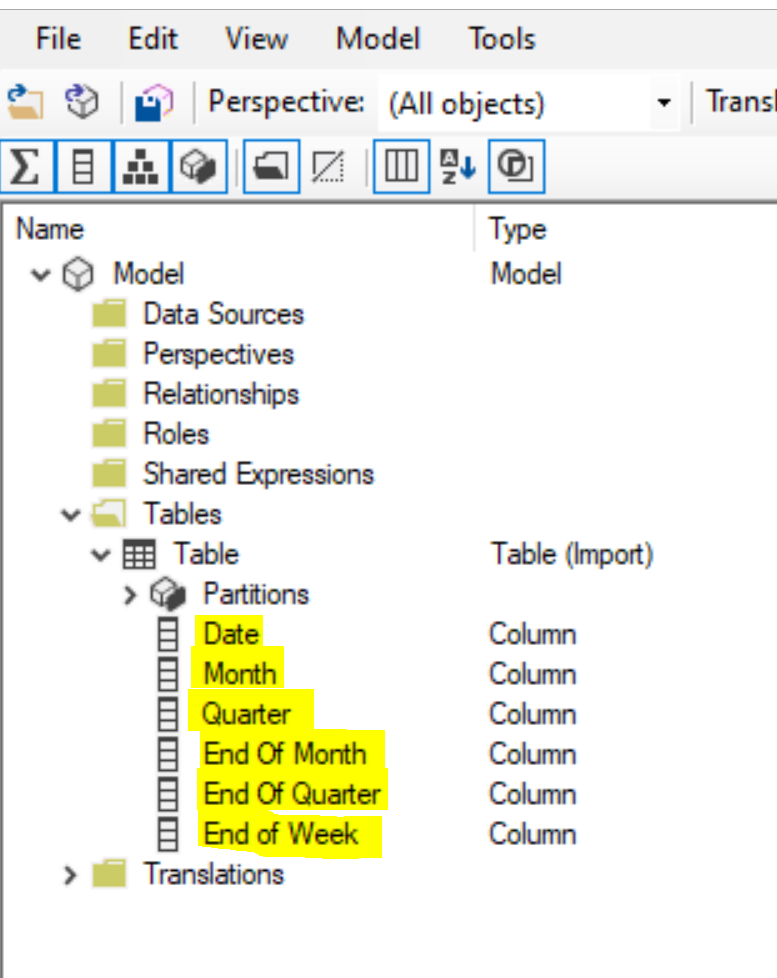Click the Tables open folder icon
Image resolution: width=777 pixels, height=978 pixels.
pos(109,514)
